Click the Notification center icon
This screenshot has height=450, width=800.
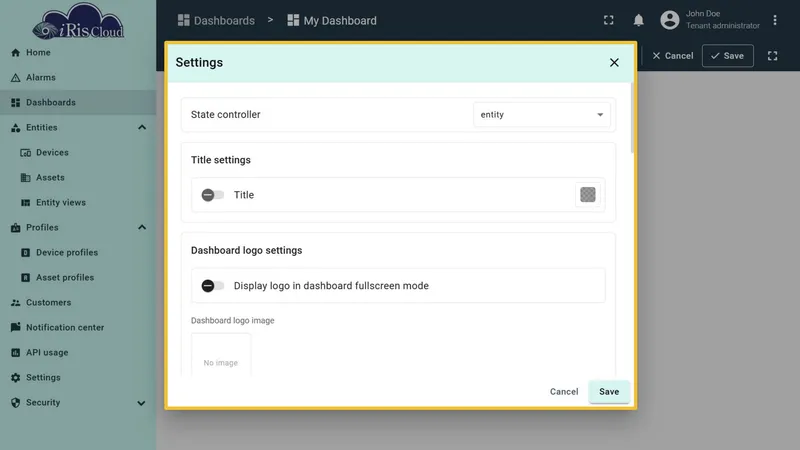coord(15,327)
